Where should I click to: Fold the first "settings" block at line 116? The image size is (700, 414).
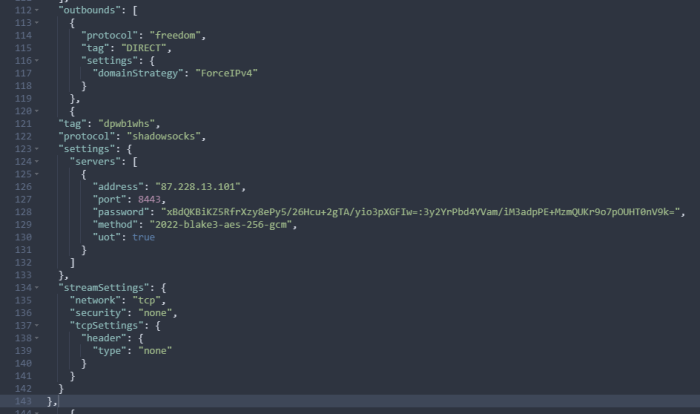coord(38,61)
